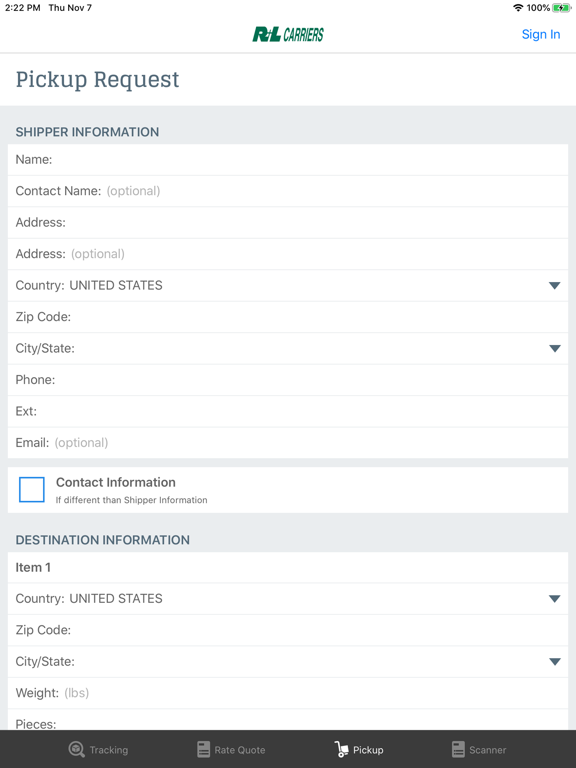Expand the destination City/State dropdown arrow
This screenshot has width=576, height=768.
554,662
